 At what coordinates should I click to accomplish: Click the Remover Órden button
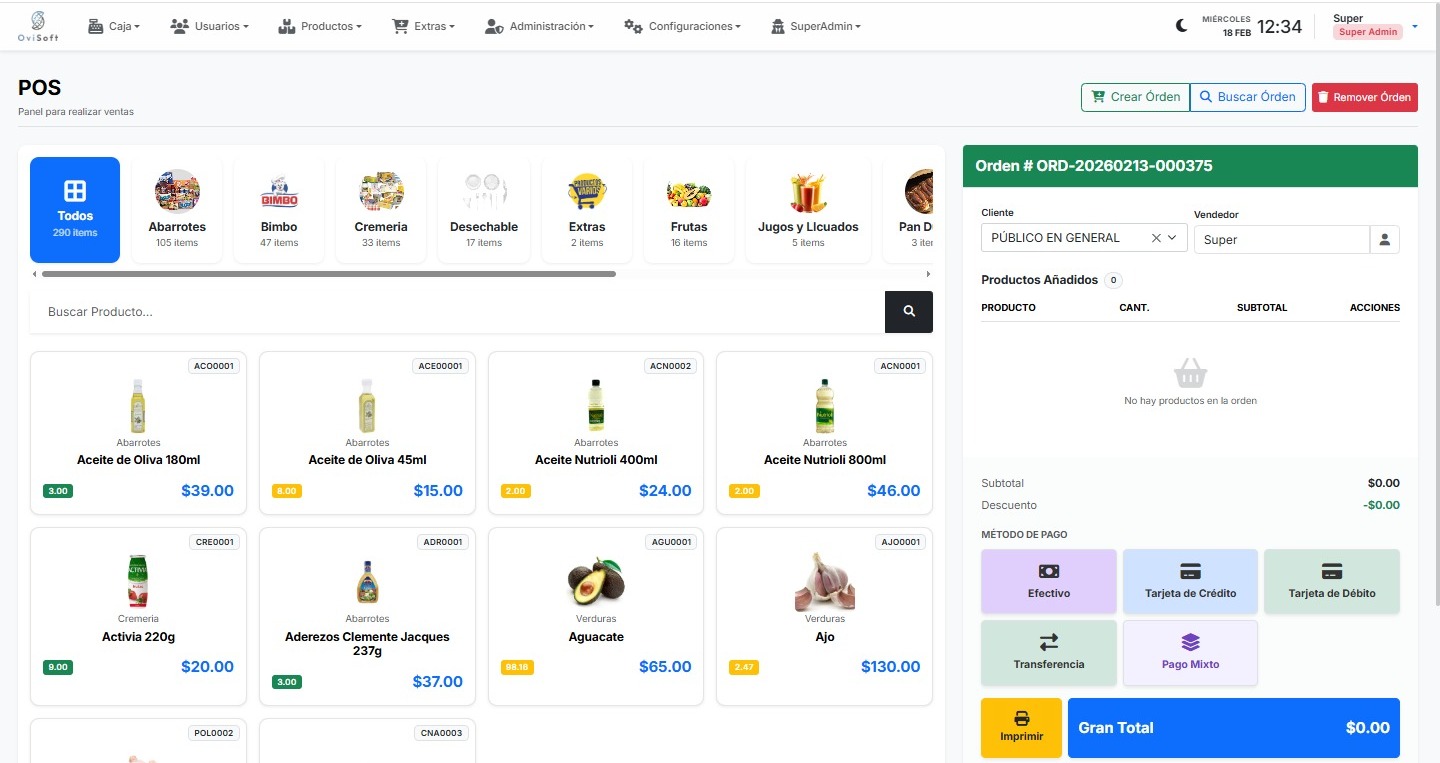click(x=1364, y=97)
